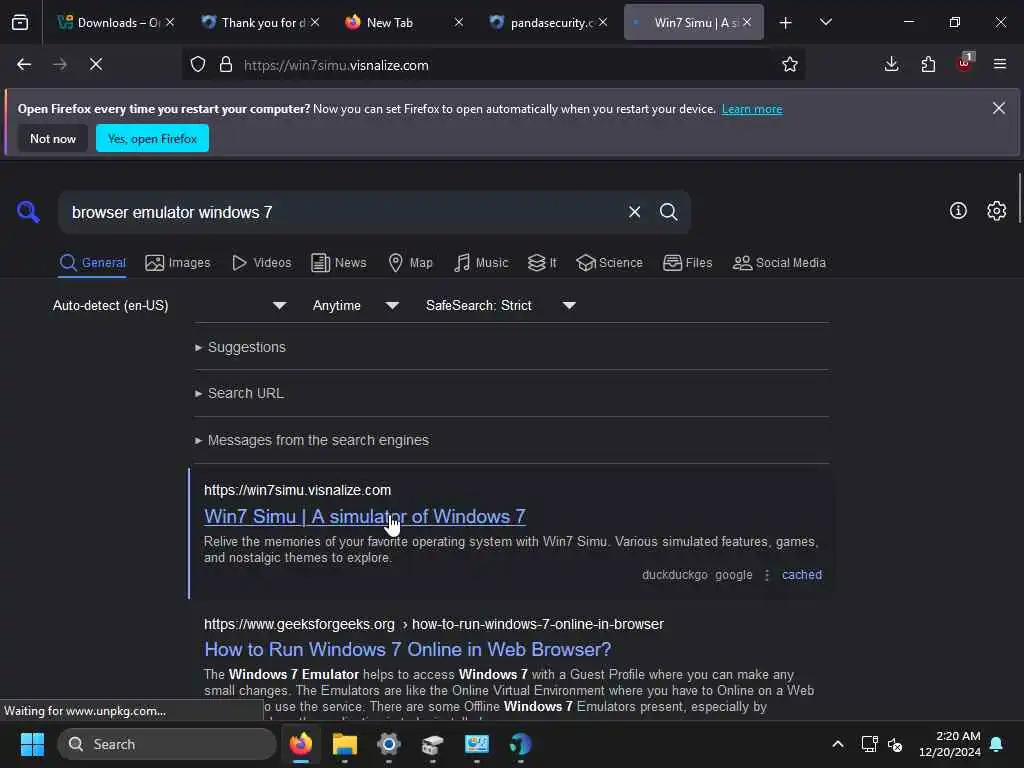
Task: Open Windows Start menu
Action: click(32, 744)
